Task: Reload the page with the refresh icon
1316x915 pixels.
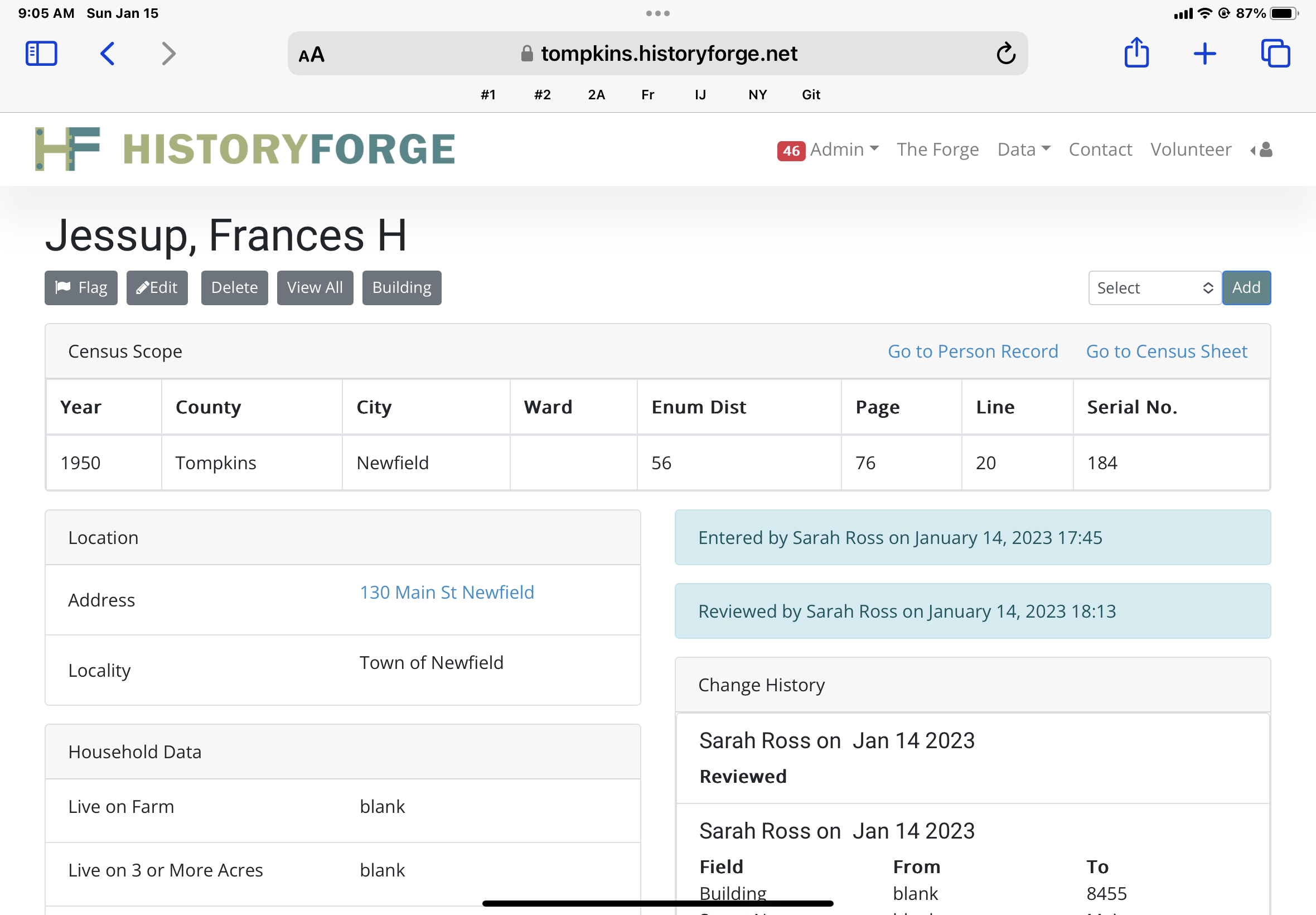Action: (1005, 54)
